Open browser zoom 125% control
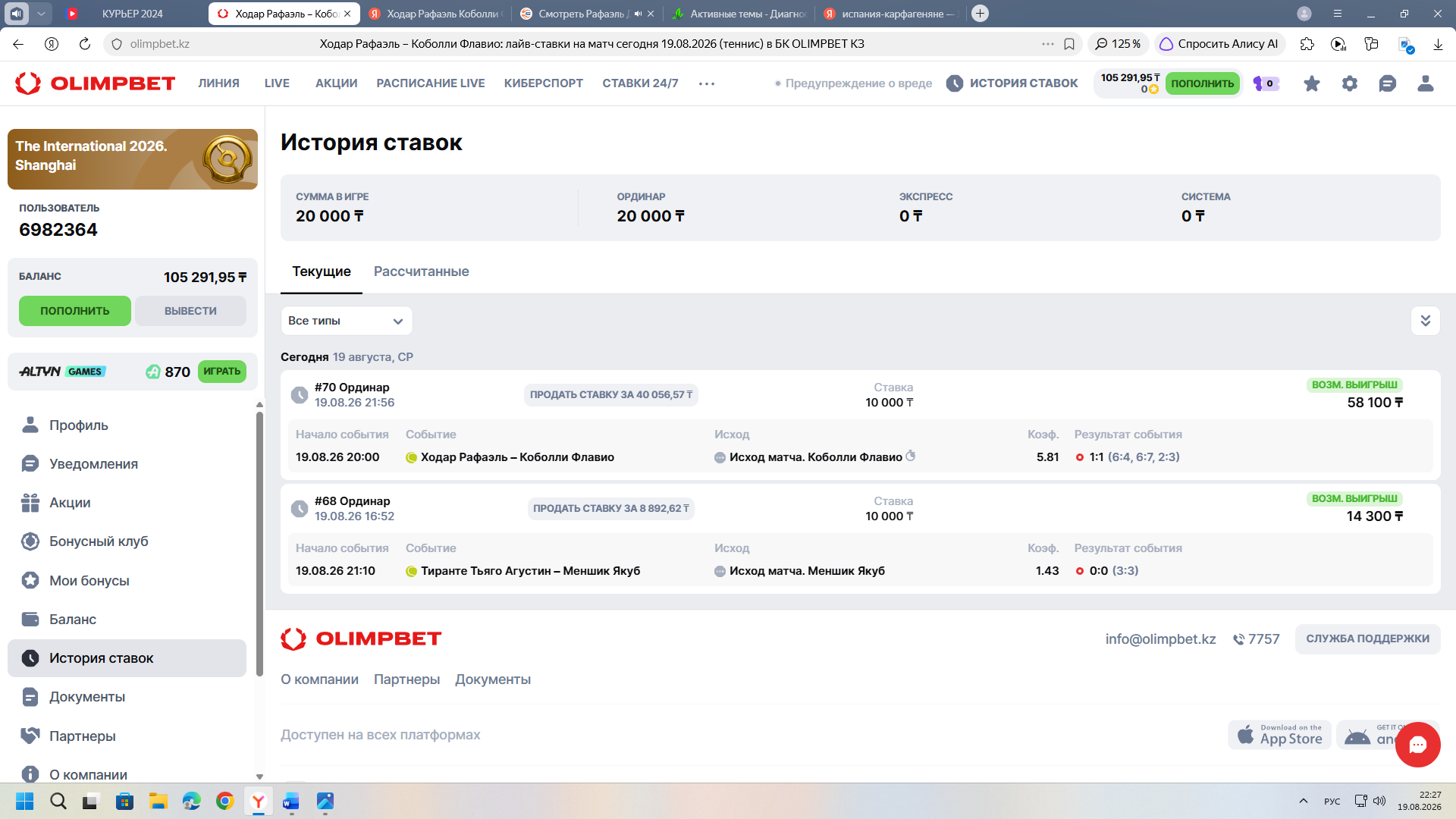The image size is (1456, 819). 1119,44
